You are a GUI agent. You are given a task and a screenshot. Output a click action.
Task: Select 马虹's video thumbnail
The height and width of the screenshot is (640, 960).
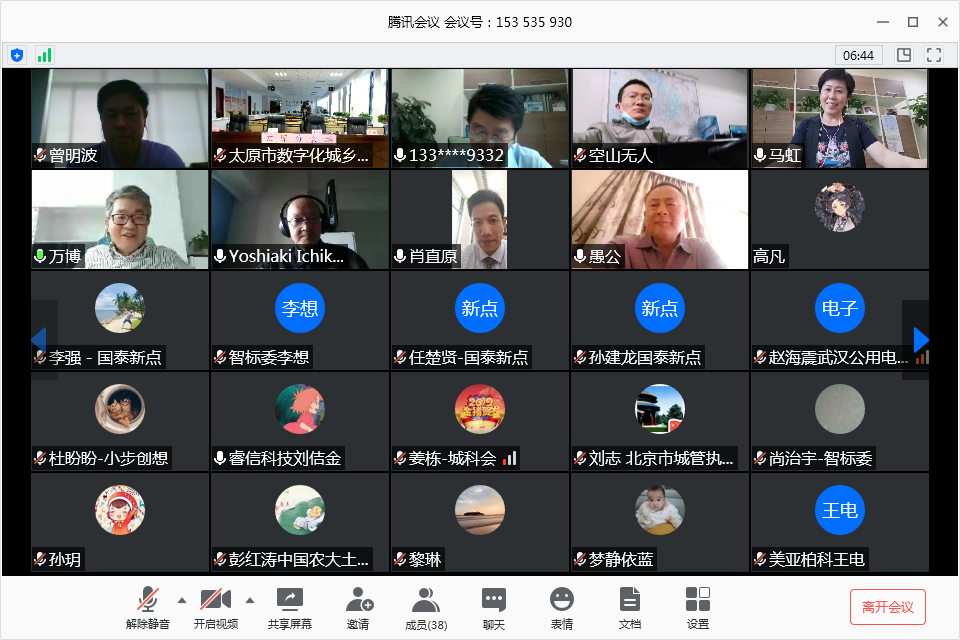coord(839,118)
